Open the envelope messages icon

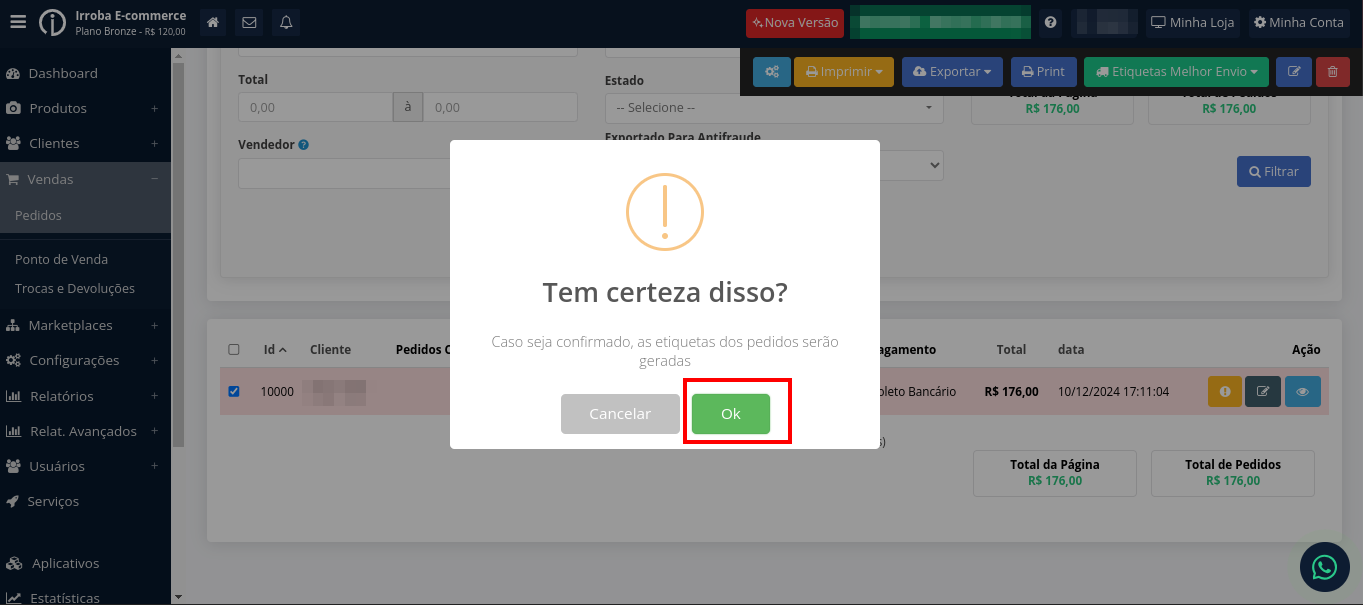(x=249, y=22)
